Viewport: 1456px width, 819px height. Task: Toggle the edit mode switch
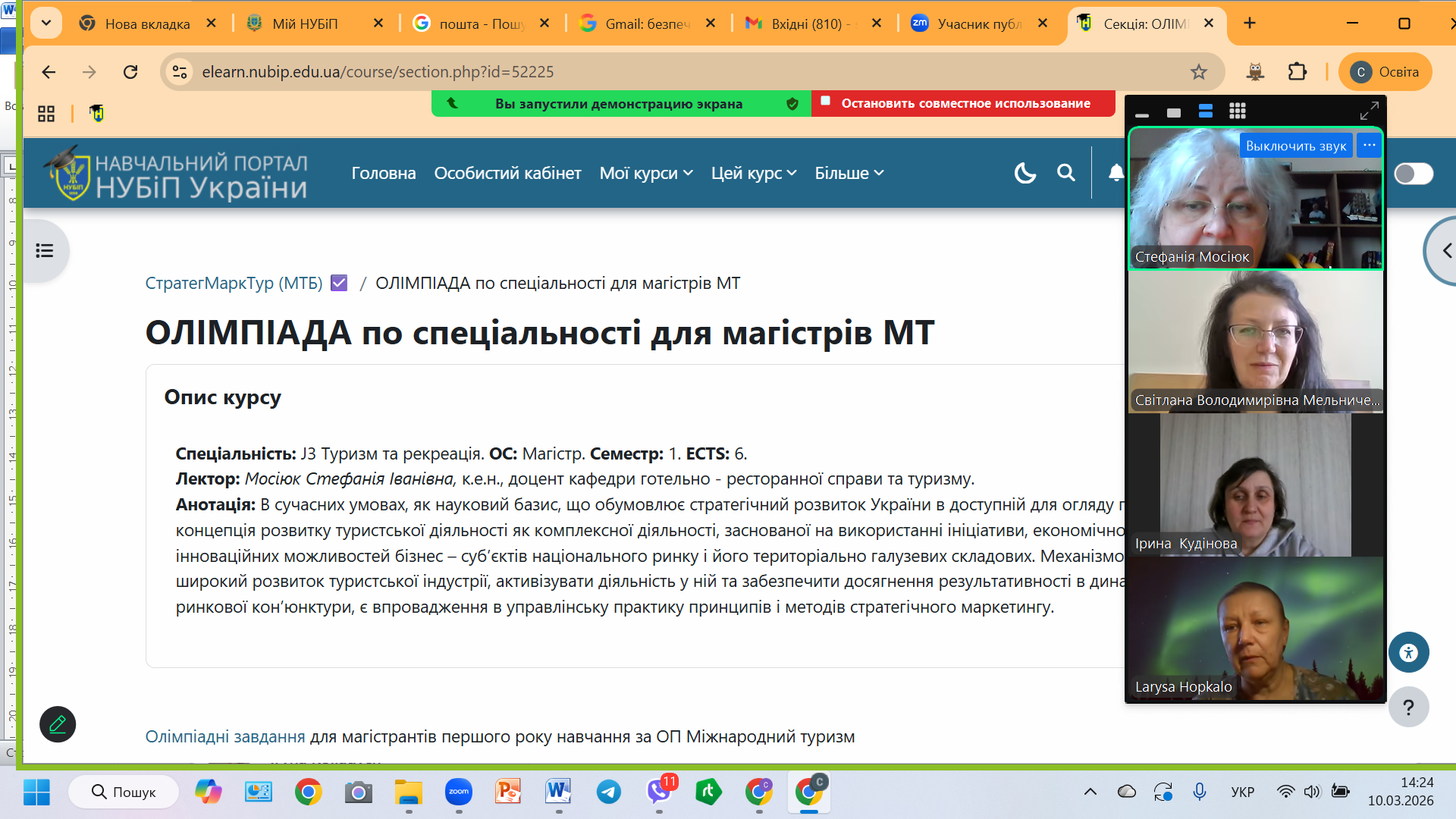pyautogui.click(x=1414, y=174)
